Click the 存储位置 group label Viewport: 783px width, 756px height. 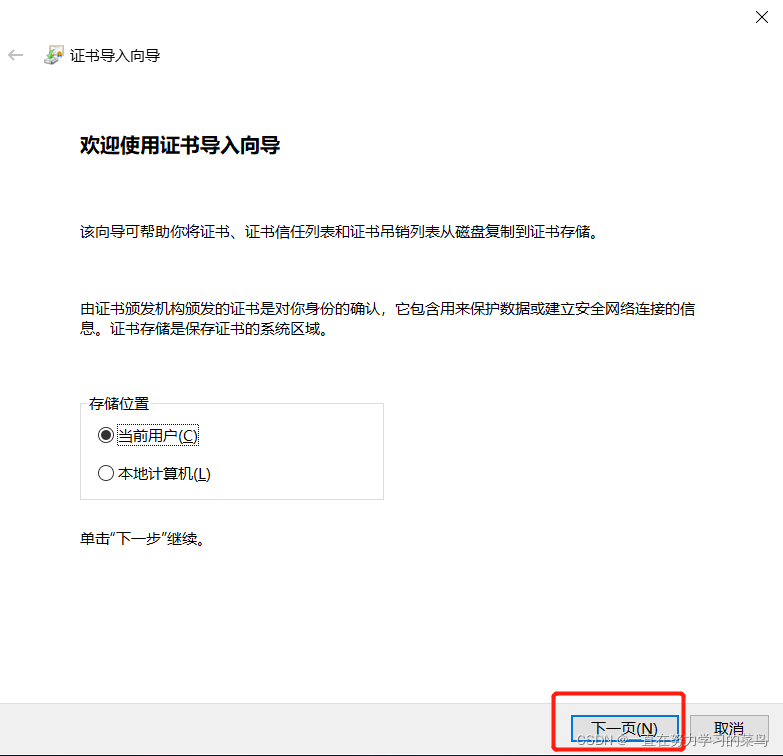click(119, 403)
